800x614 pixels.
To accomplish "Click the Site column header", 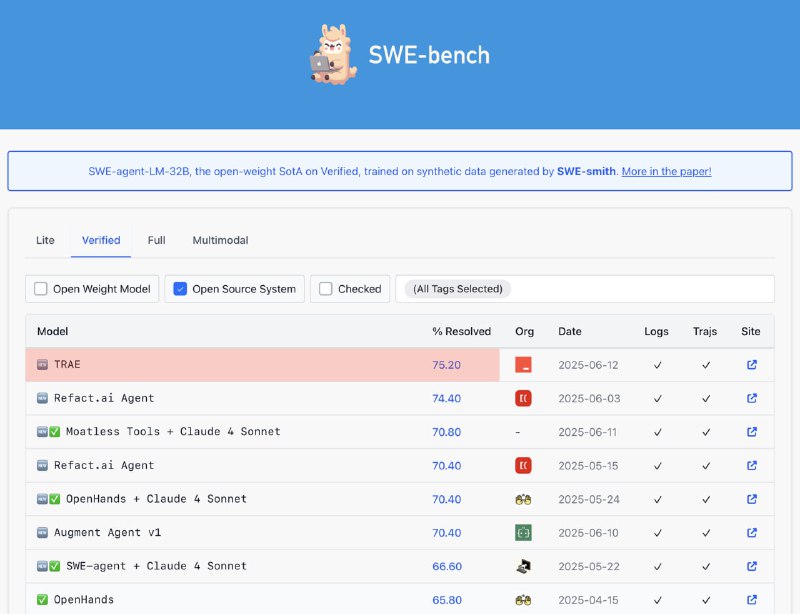I will pyautogui.click(x=751, y=331).
